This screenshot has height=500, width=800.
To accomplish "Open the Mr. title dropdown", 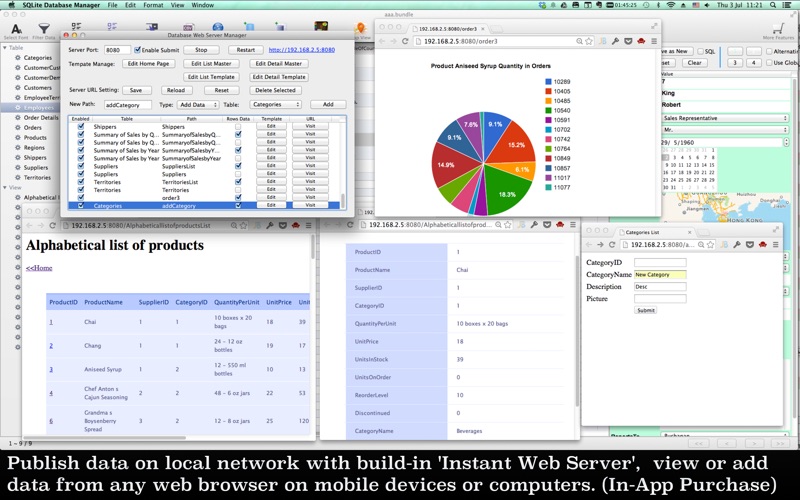I will pyautogui.click(x=725, y=130).
